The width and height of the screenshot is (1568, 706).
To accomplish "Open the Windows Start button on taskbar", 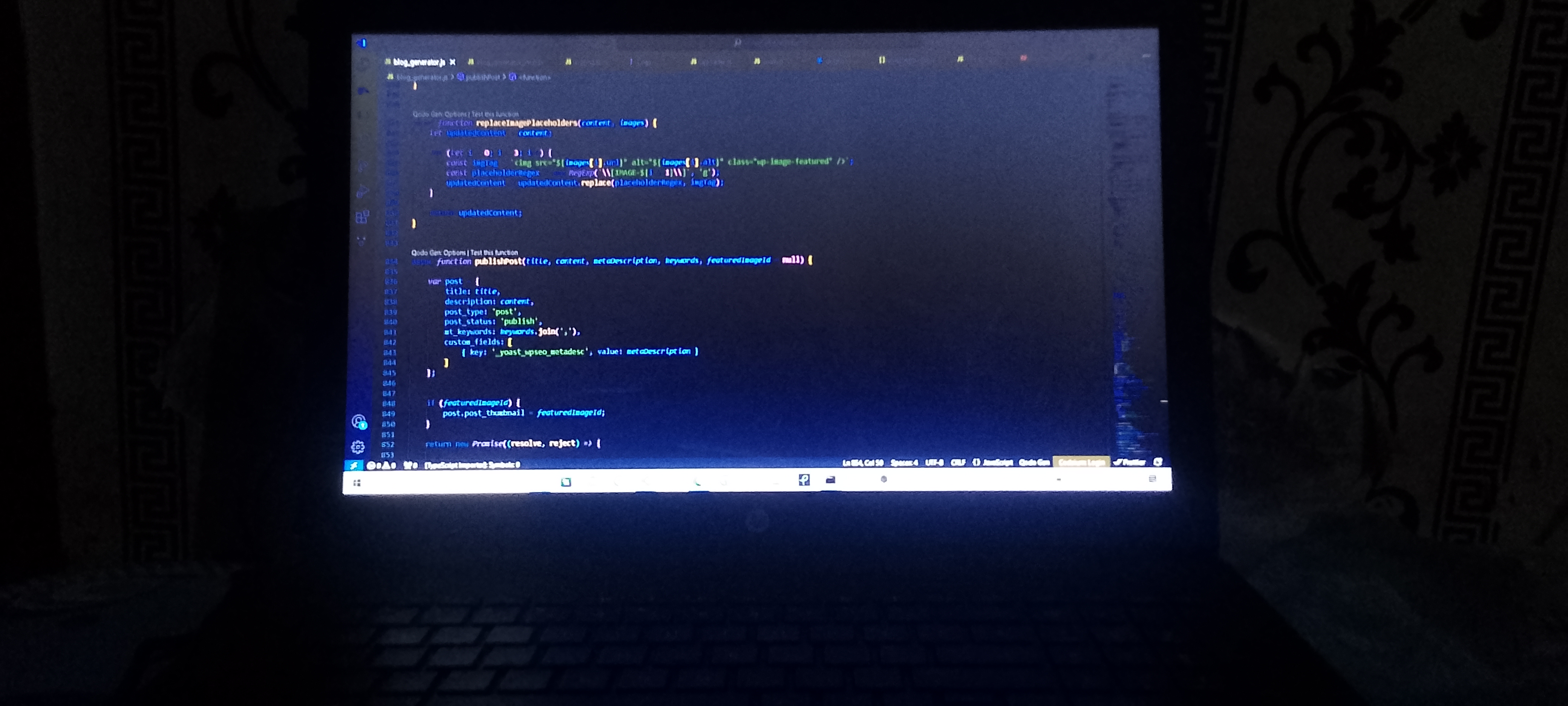I will tap(357, 483).
